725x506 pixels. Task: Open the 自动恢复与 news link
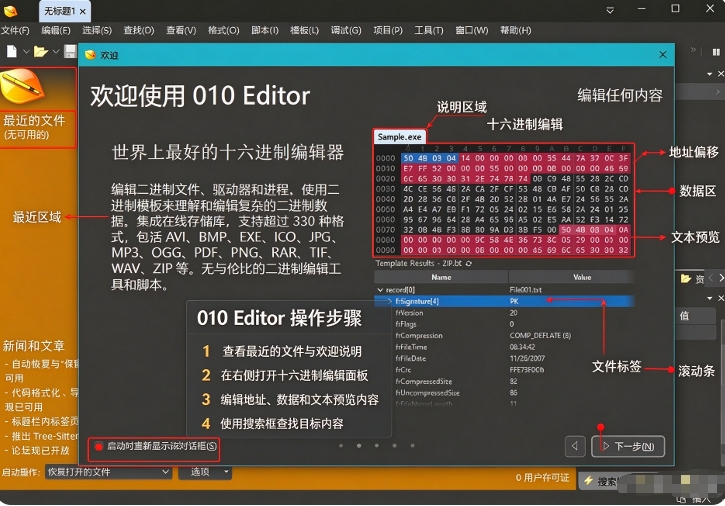41,371
